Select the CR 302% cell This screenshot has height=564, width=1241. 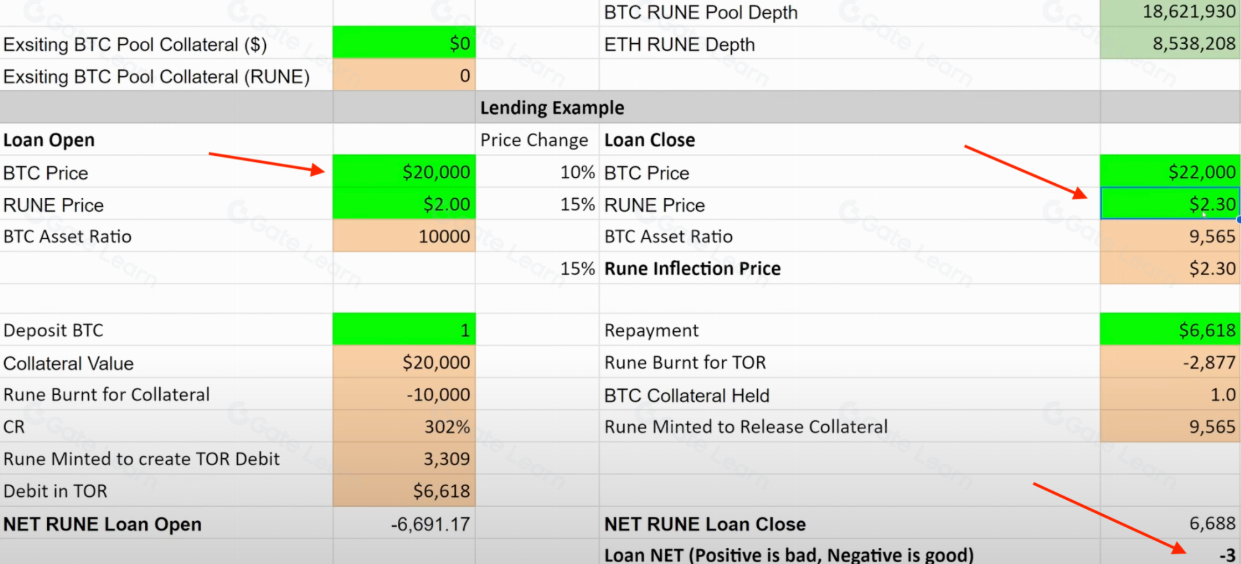tap(404, 427)
